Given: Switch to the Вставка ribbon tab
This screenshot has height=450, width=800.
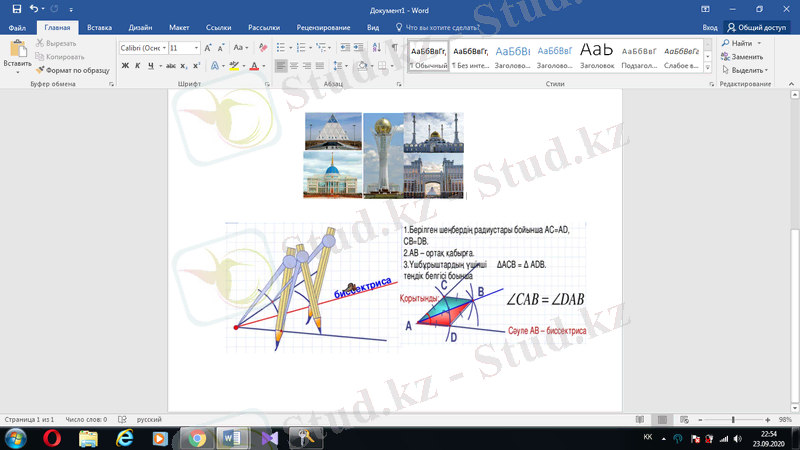Looking at the screenshot, I should [99, 28].
